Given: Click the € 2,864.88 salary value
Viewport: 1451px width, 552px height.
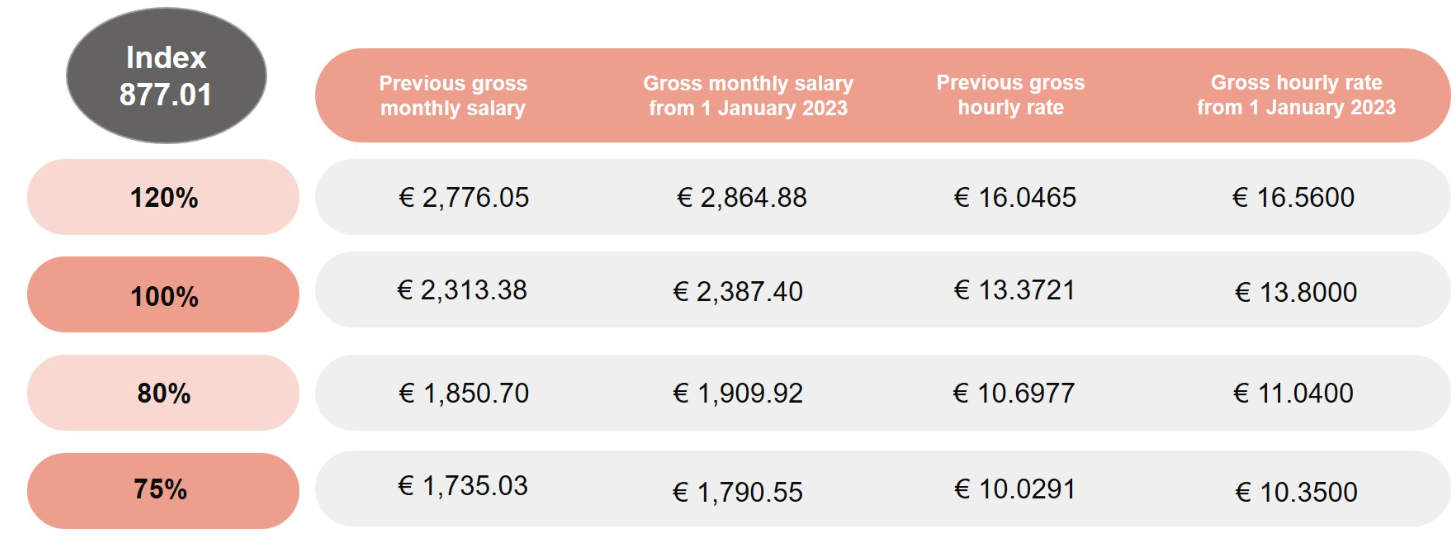Looking at the screenshot, I should [x=741, y=198].
